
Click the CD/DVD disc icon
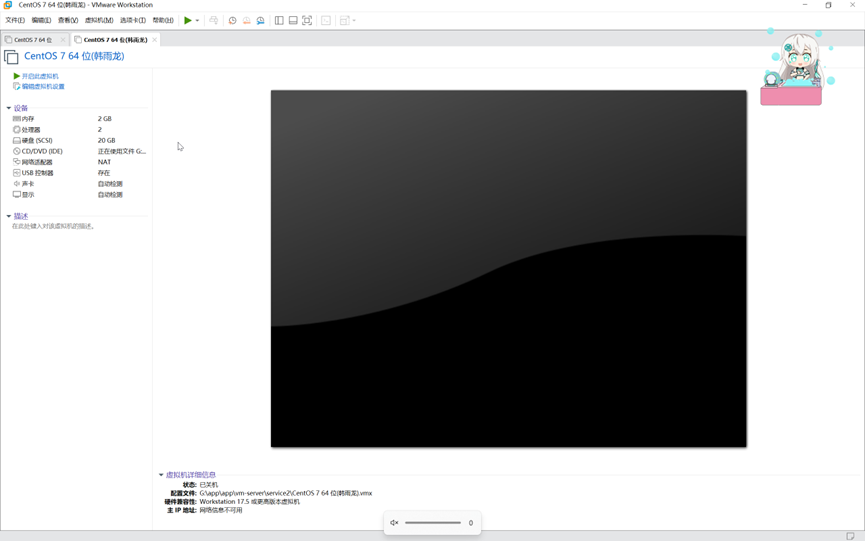(17, 151)
